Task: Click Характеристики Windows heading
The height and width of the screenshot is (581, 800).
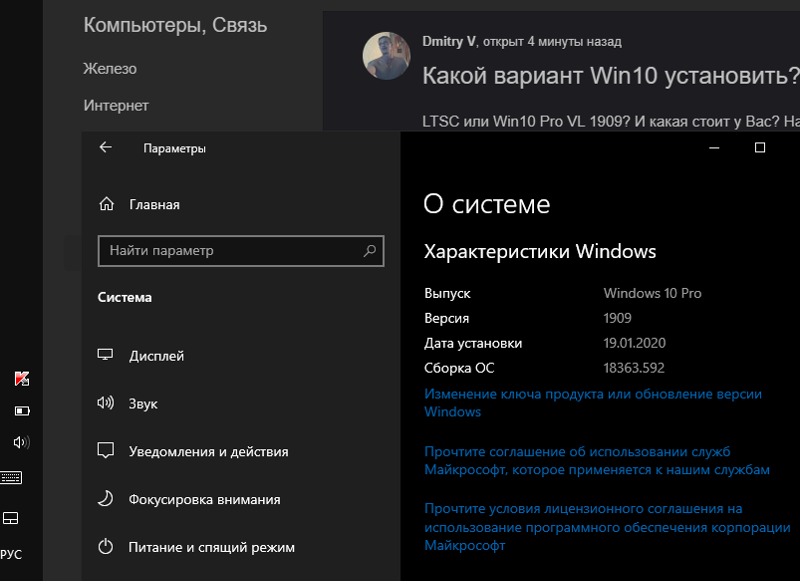Action: [x=540, y=251]
